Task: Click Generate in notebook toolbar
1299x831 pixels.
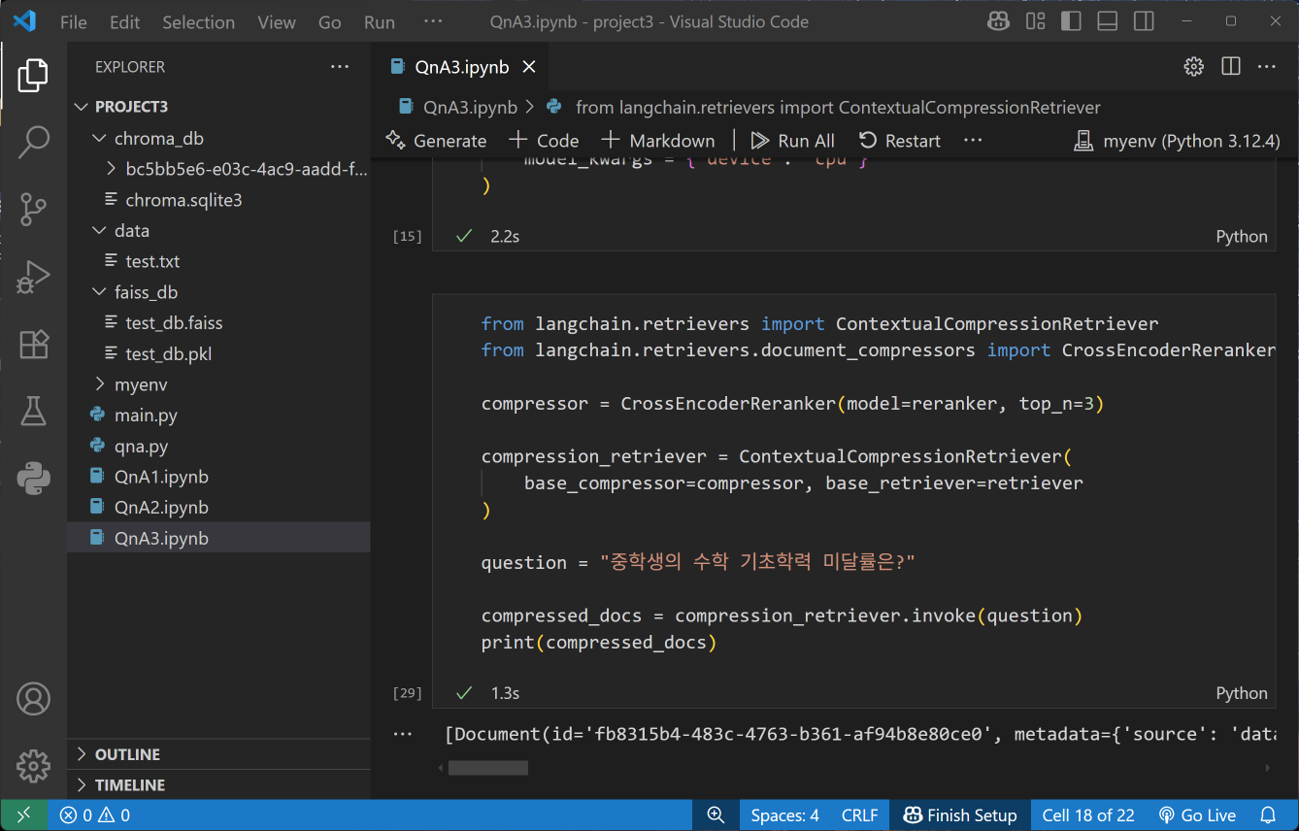Action: 437,141
